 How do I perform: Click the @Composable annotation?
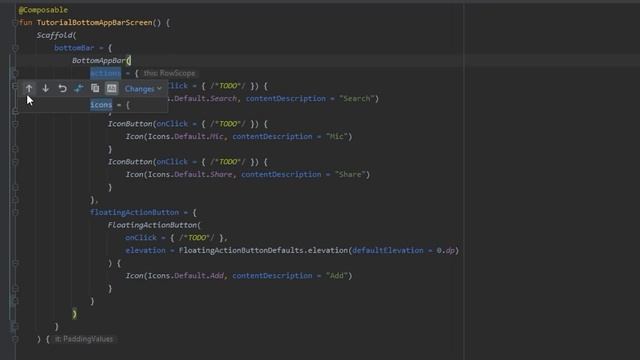[43, 10]
